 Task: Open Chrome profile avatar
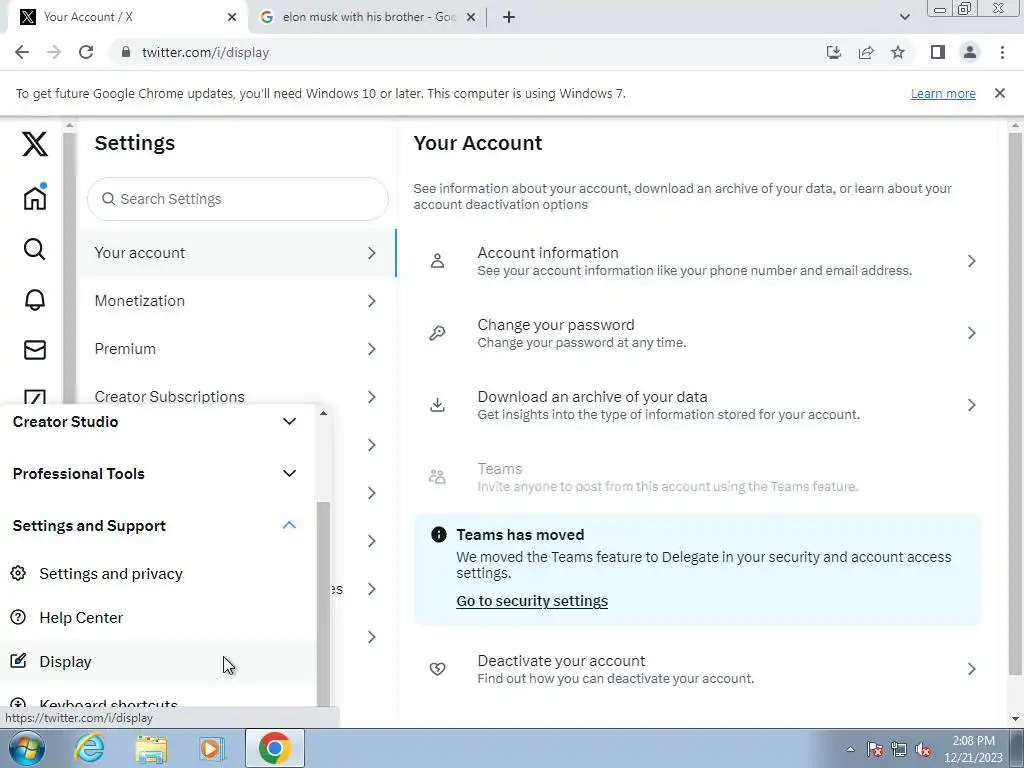pyautogui.click(x=970, y=52)
